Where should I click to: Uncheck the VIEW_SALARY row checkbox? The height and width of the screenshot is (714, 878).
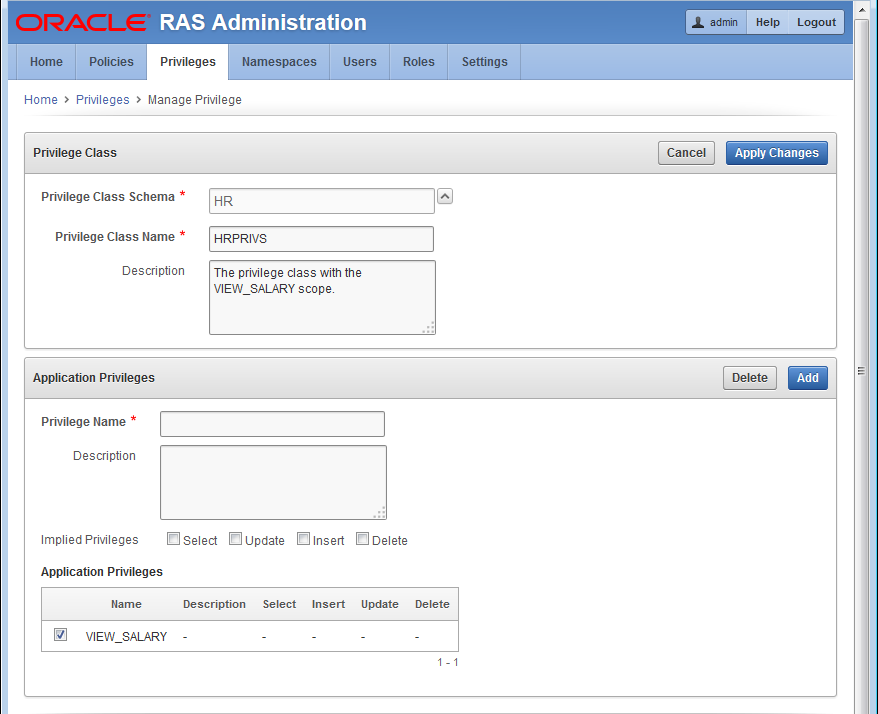[x=61, y=635]
